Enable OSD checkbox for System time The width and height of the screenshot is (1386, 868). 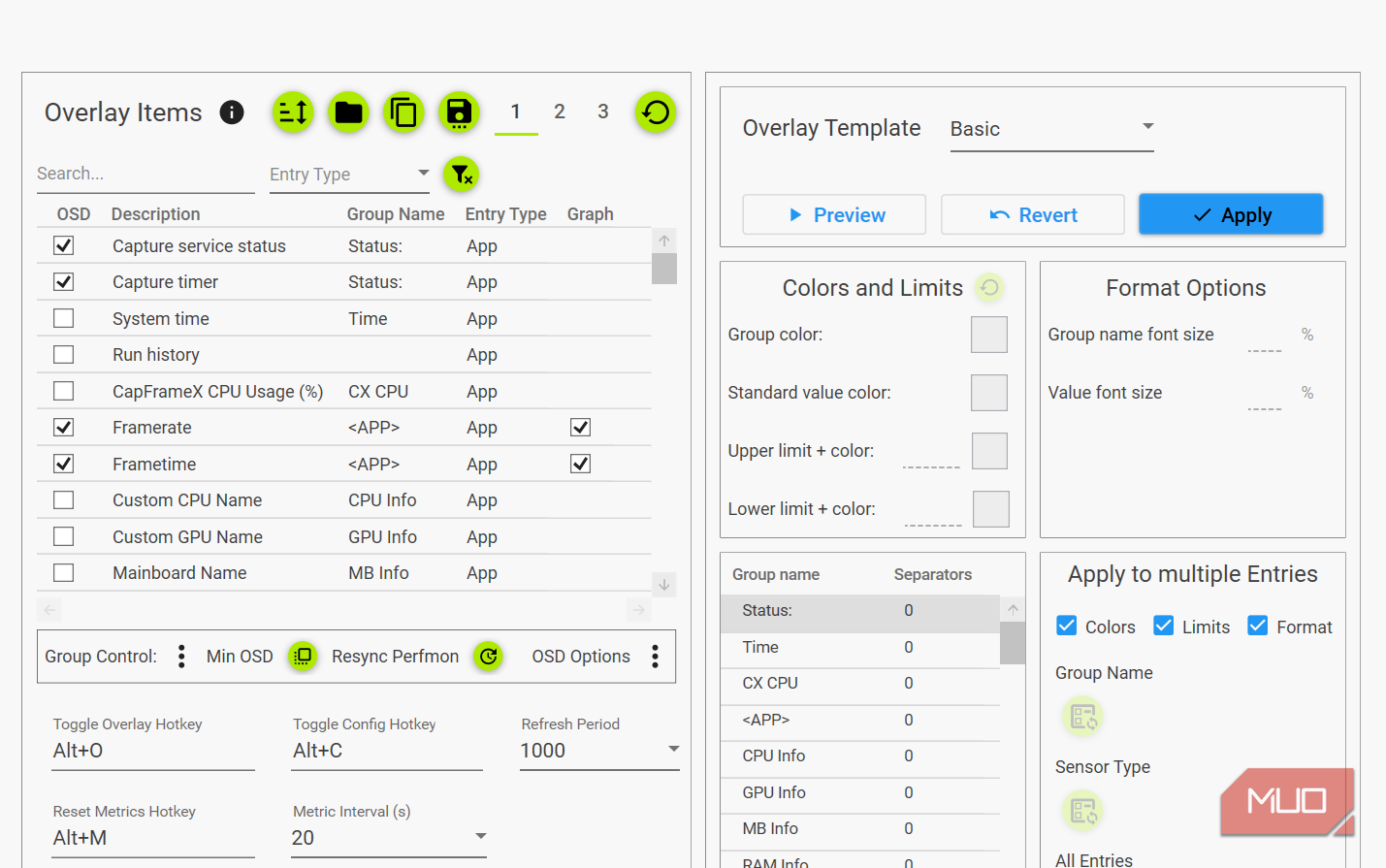coord(64,318)
